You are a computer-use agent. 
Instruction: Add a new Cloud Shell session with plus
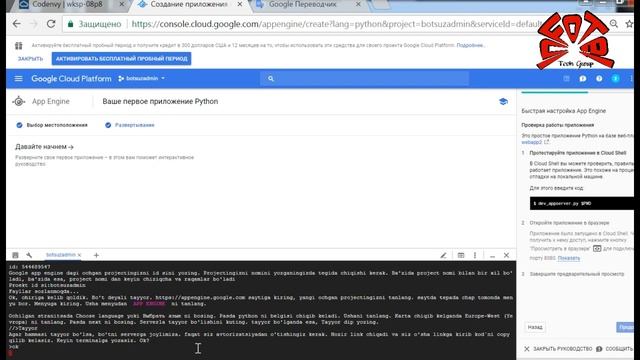[96, 255]
